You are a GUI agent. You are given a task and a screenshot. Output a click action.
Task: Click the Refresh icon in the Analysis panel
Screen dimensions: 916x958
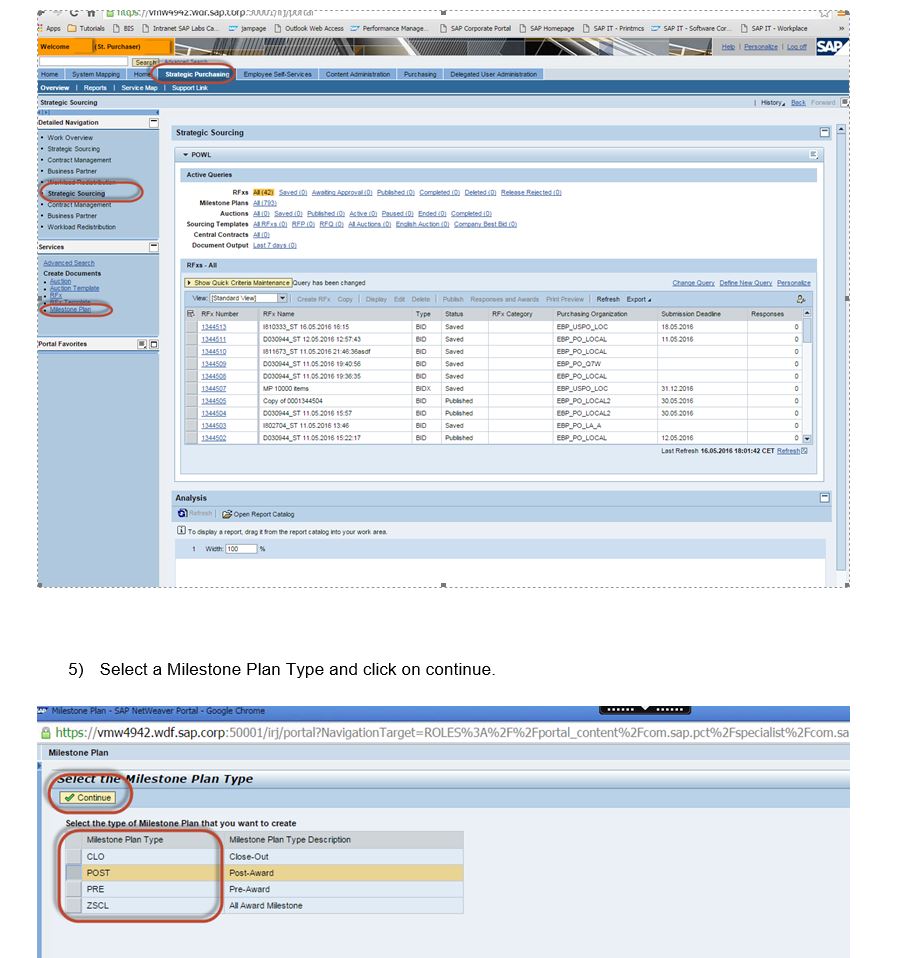pyautogui.click(x=182, y=512)
